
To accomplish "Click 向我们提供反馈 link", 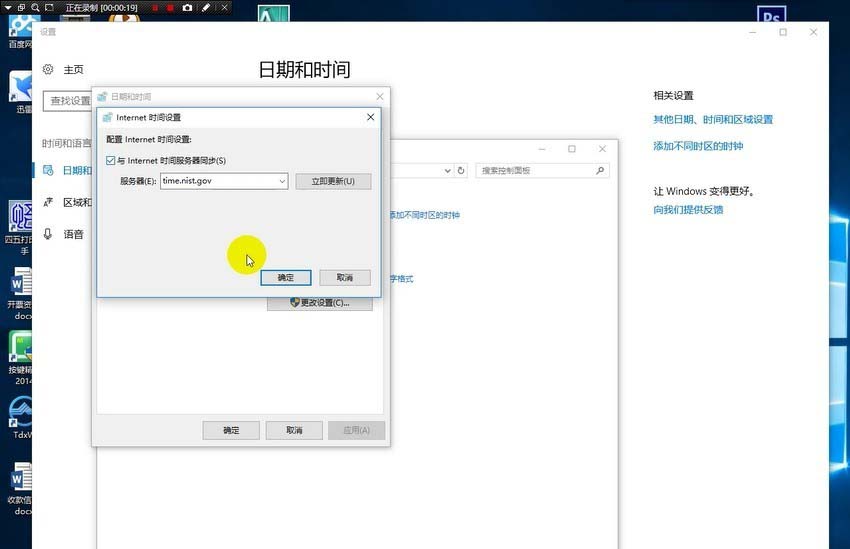I will (x=688, y=210).
